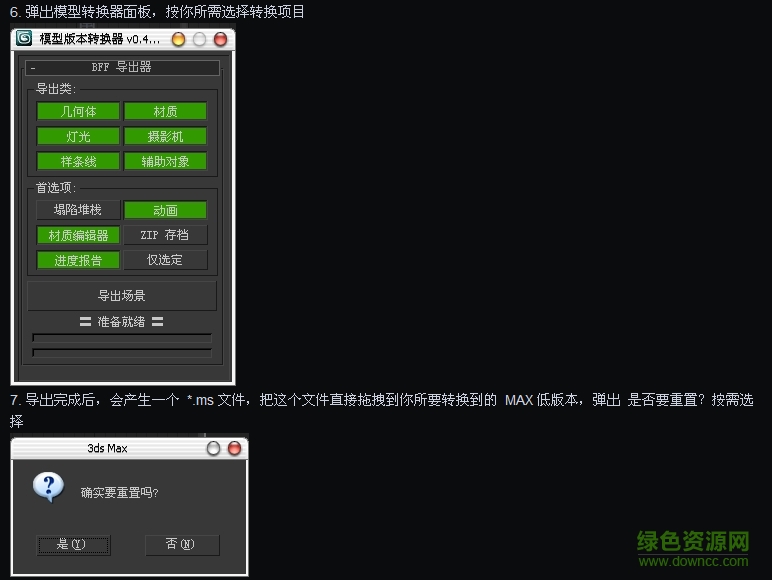
Task: Click the 导出场景 button
Action: coord(122,296)
